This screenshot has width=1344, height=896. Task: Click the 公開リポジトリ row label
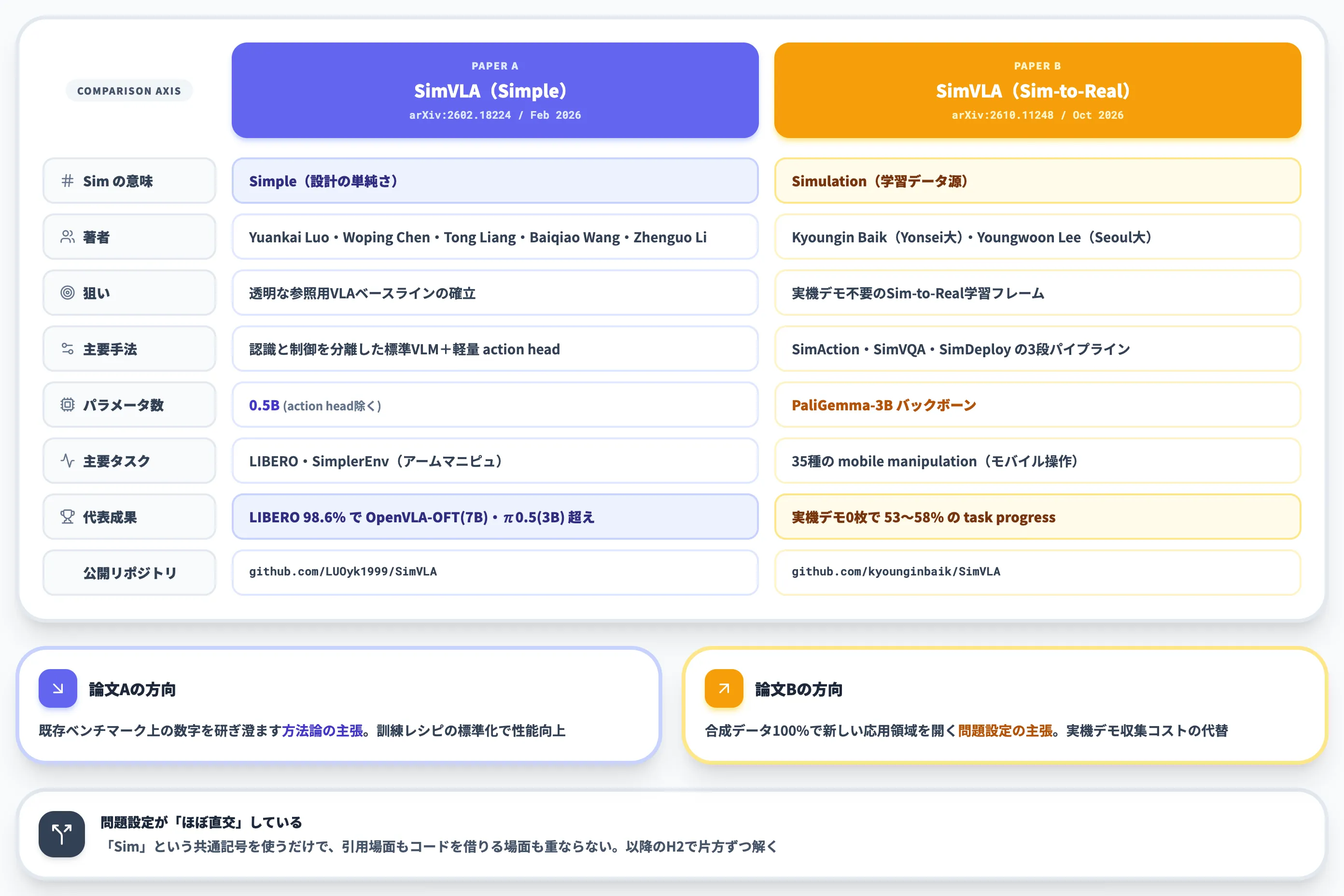click(130, 573)
